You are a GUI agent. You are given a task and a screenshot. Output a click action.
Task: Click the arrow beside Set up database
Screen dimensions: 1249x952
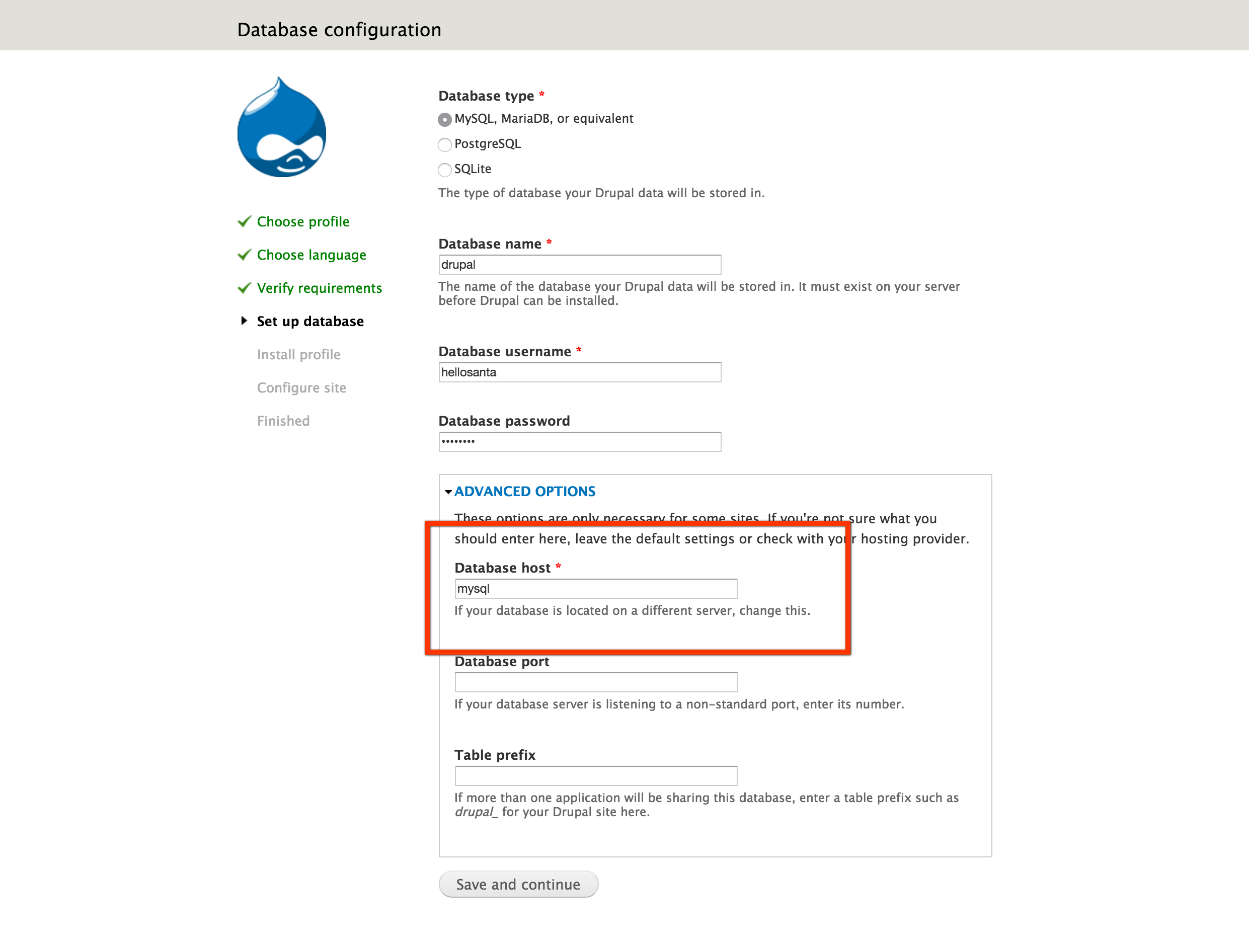click(244, 321)
